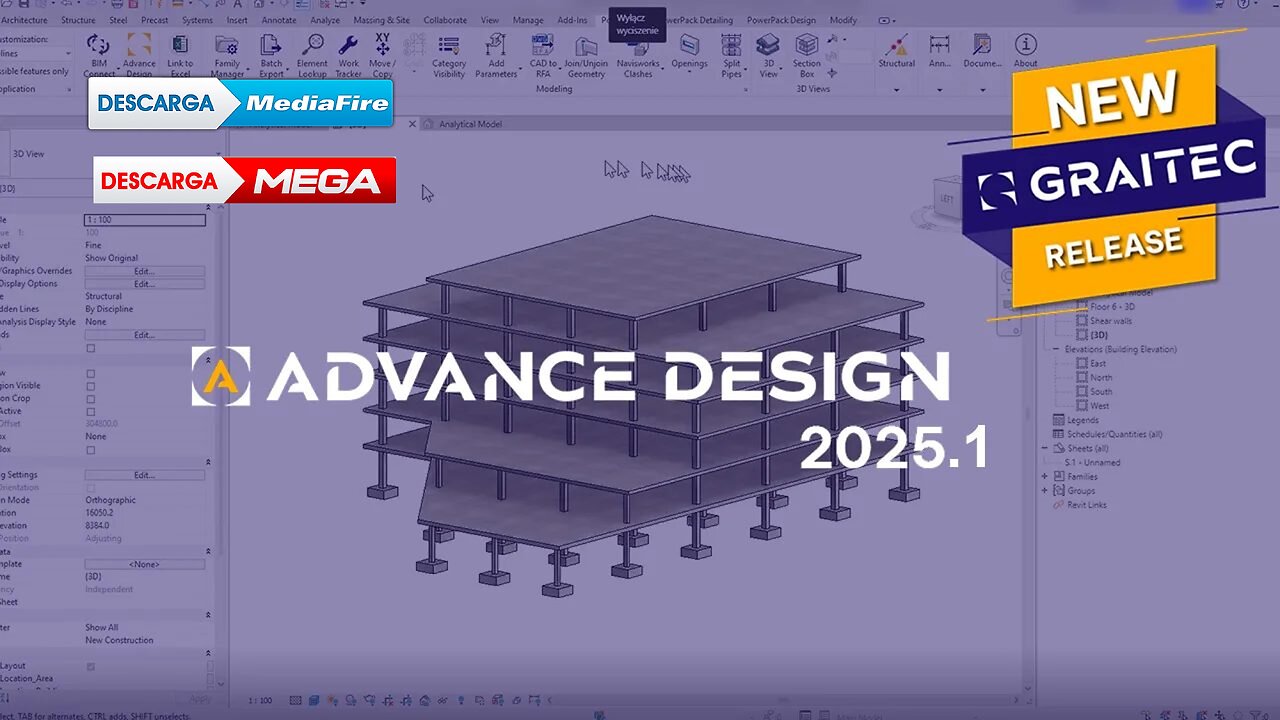The image size is (1280, 720).
Task: Select the Split Pipes tool
Action: (x=732, y=55)
